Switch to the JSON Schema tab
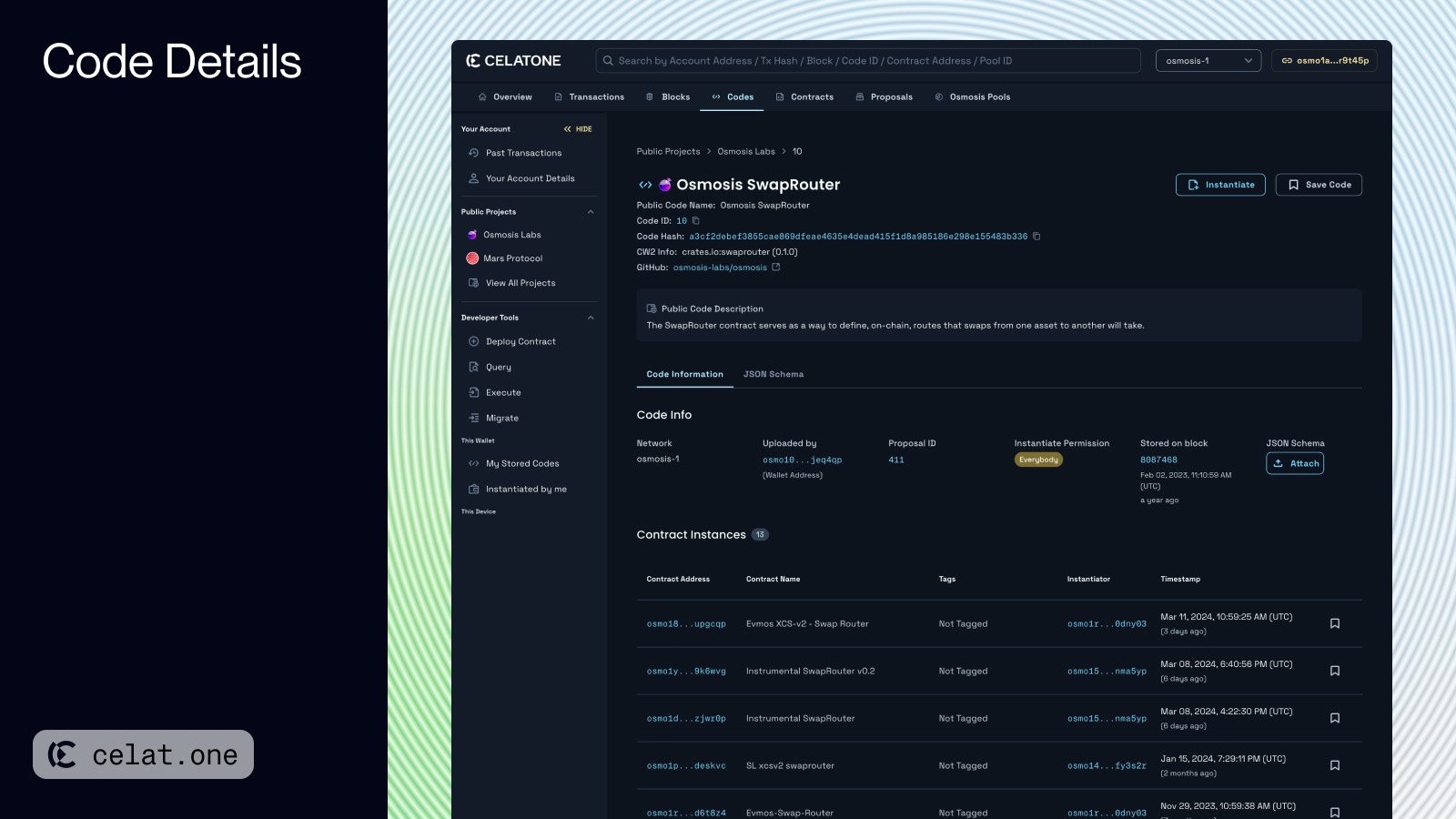 click(x=773, y=375)
